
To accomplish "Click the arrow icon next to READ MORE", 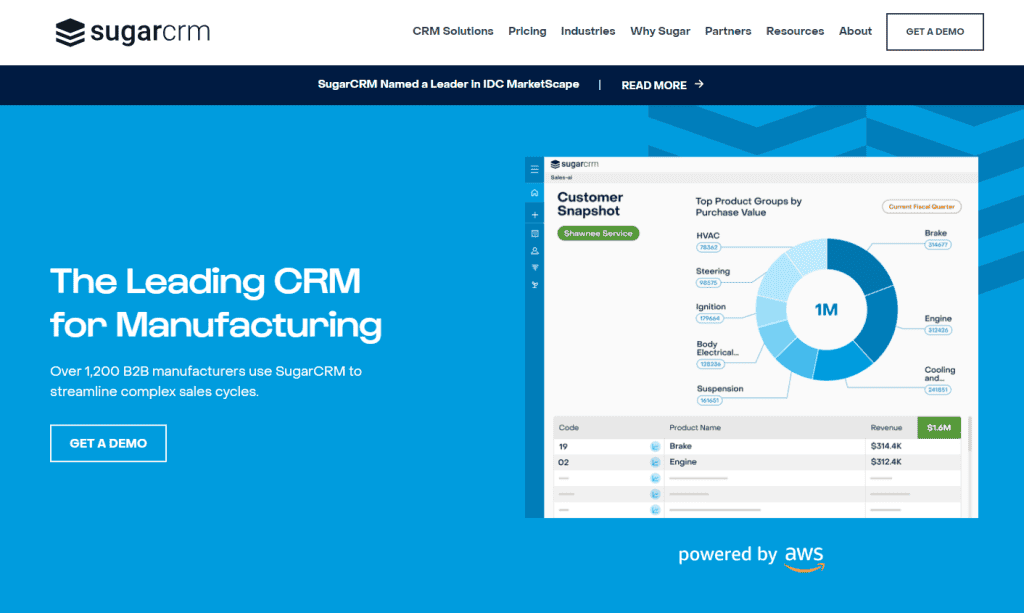I will (699, 84).
